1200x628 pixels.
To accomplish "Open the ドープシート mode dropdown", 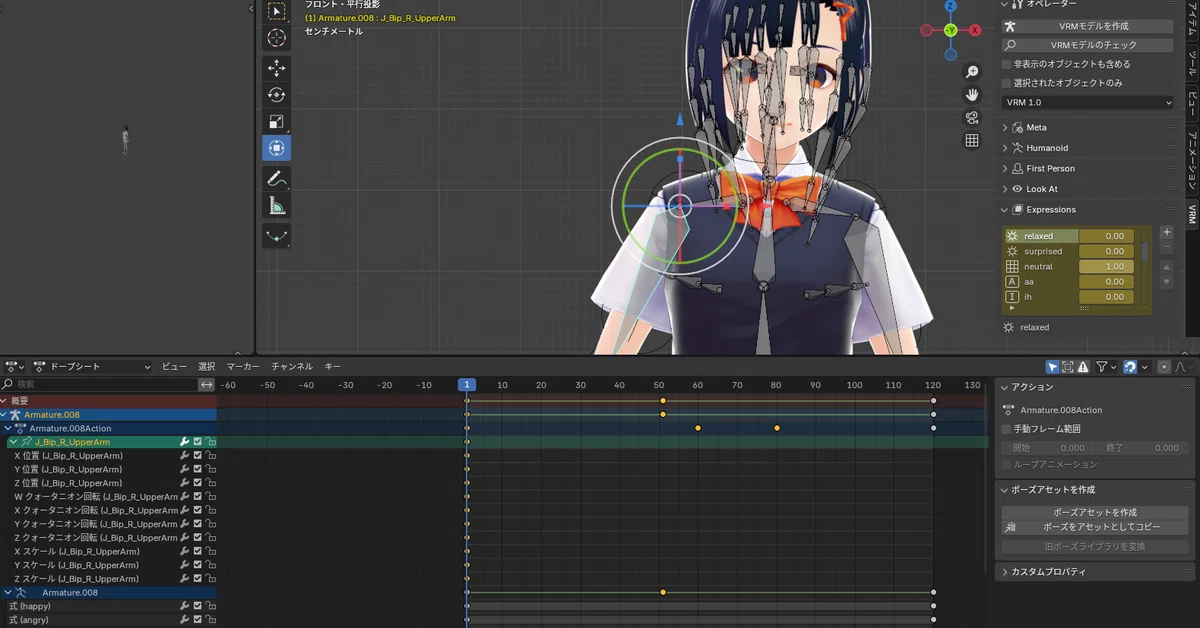I will [x=92, y=367].
